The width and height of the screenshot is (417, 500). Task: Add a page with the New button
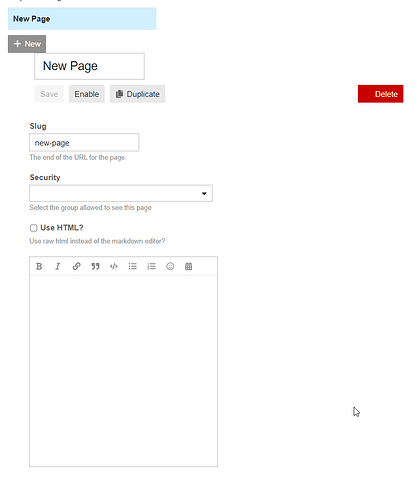27,44
